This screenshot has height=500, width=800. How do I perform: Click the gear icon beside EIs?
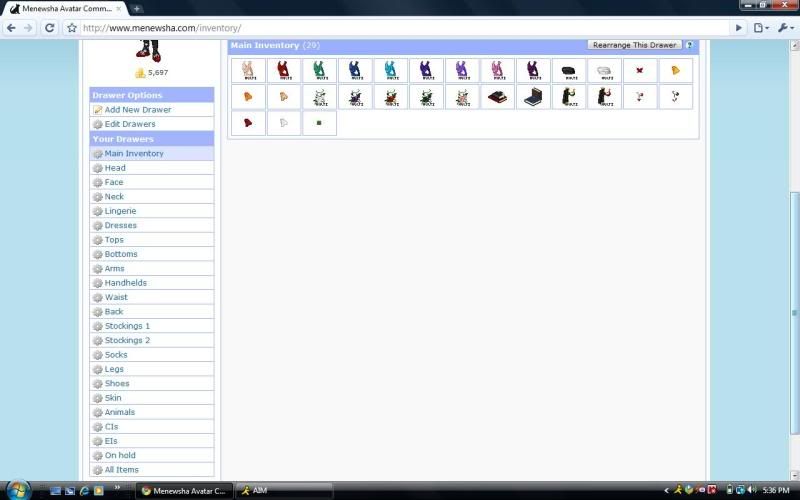point(97,441)
